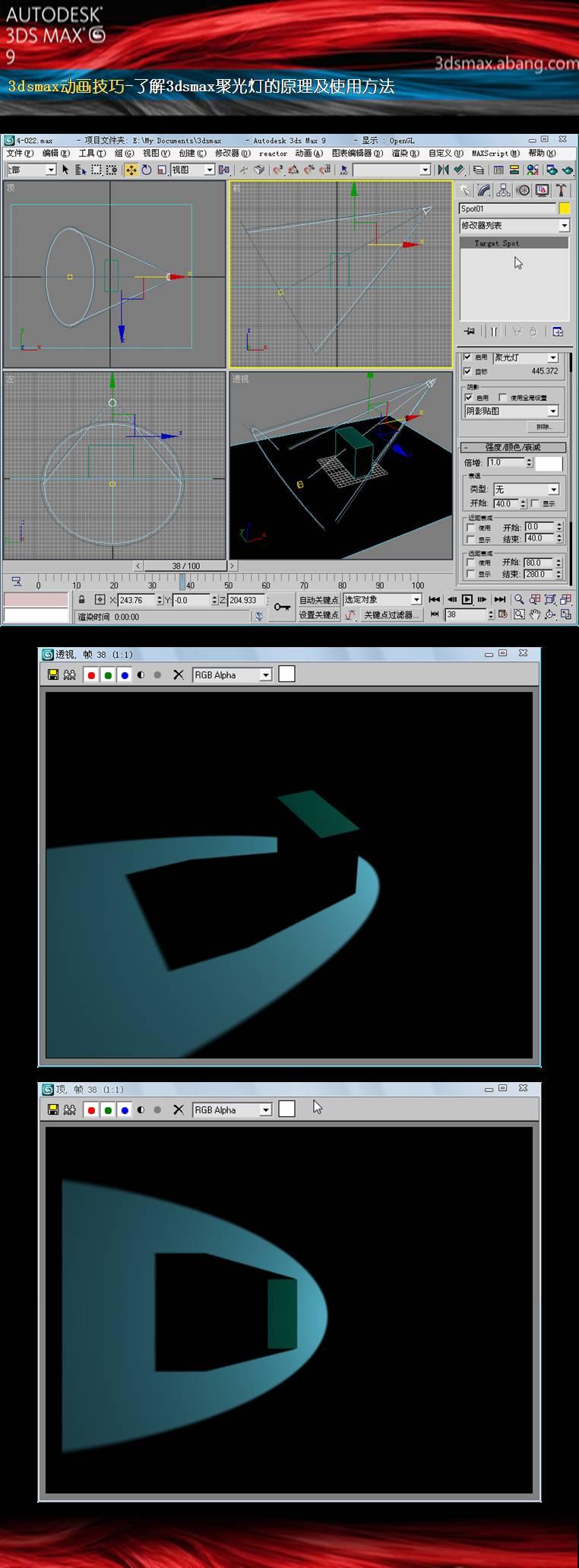
Task: Open 选定对象 key filter dropdown
Action: click(382, 600)
